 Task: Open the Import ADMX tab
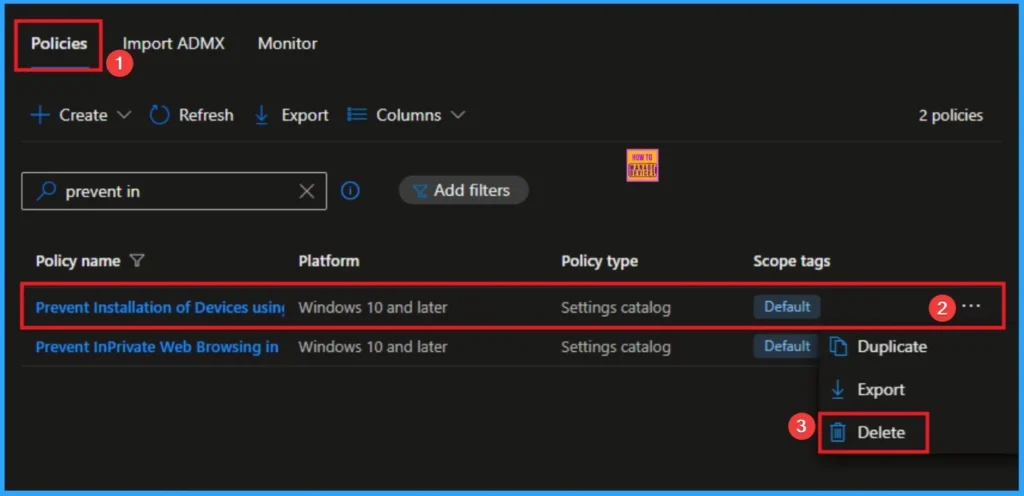tap(174, 44)
